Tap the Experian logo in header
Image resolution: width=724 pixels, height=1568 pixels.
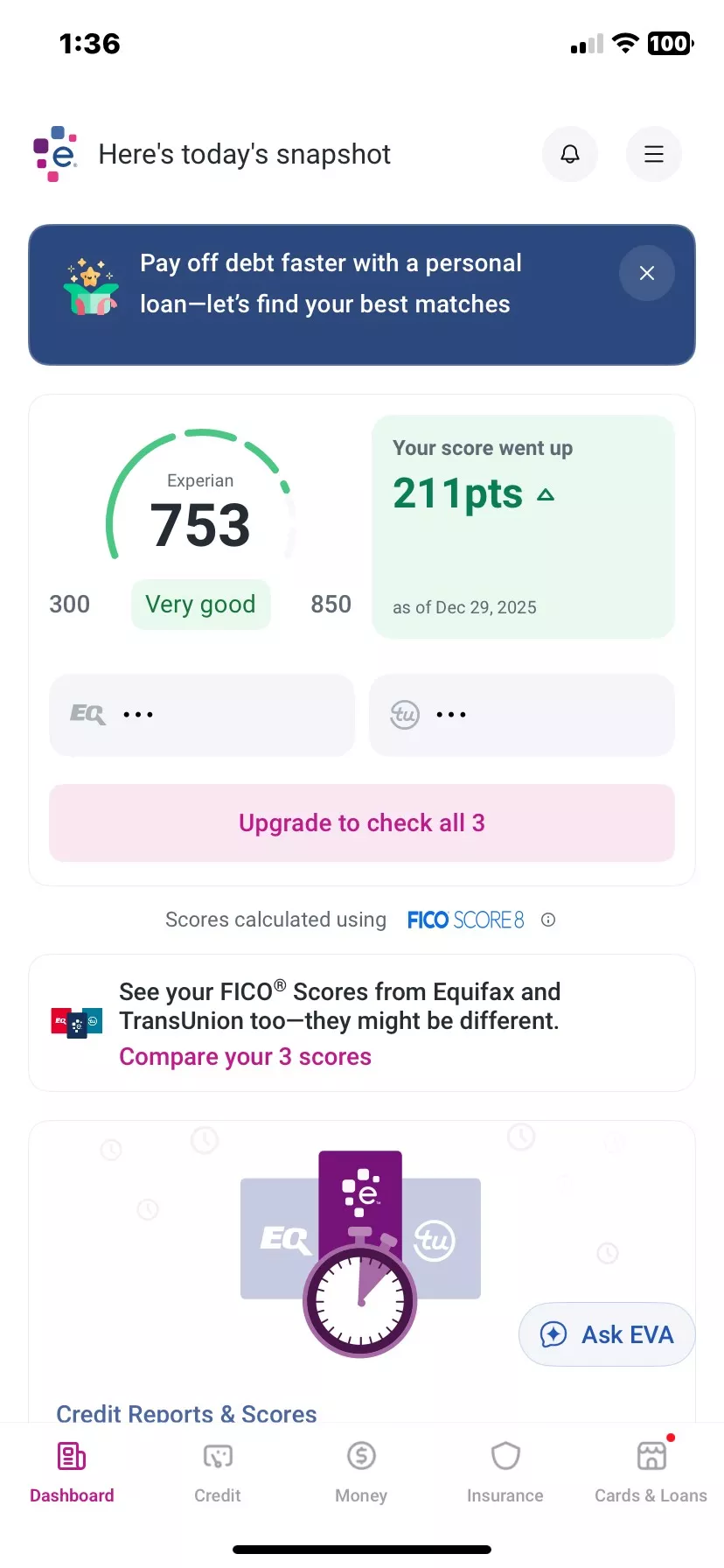click(55, 154)
